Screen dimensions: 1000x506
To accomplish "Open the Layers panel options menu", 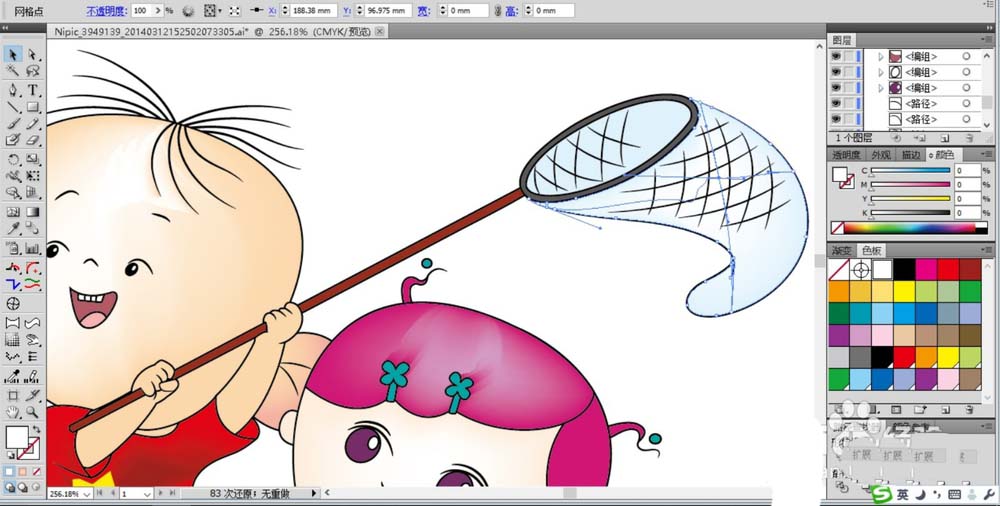I will [987, 40].
